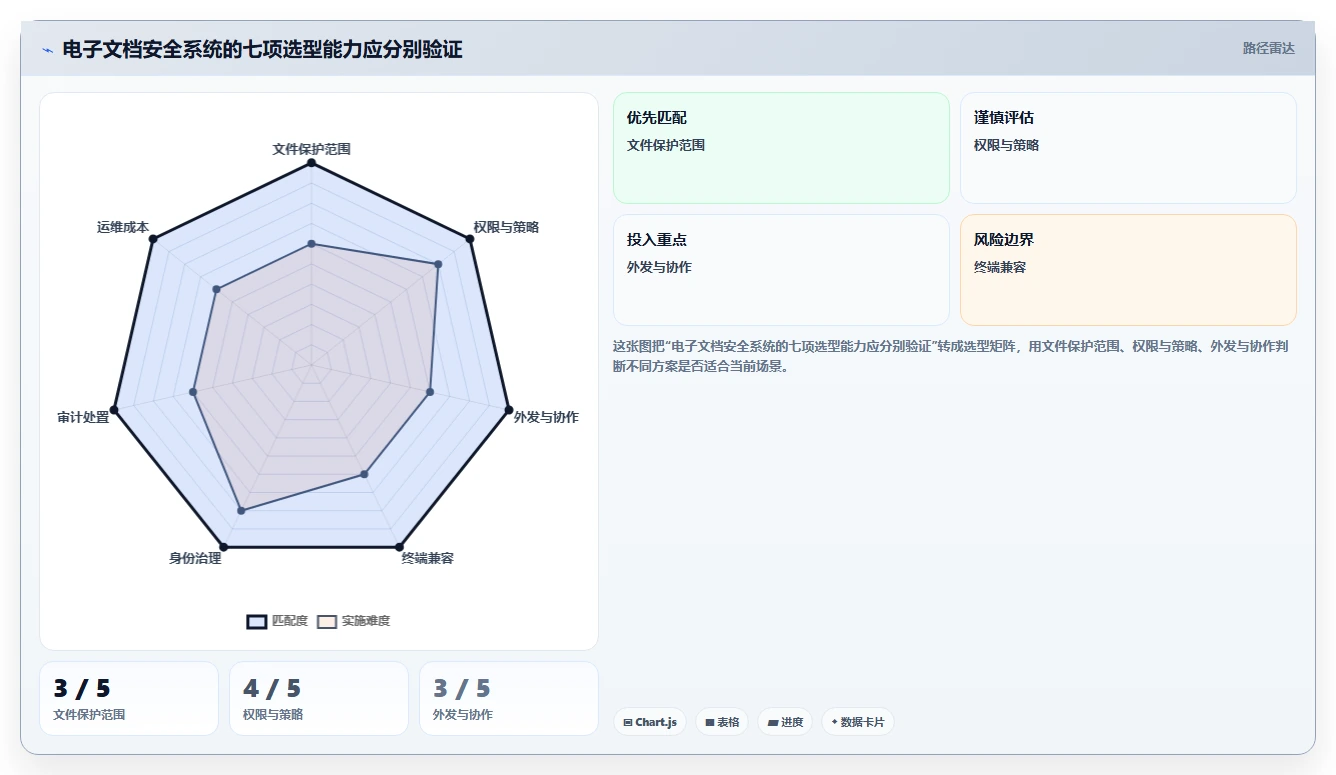Click the inner 实施难度 point on 文件保护范围 axis

(x=312, y=244)
